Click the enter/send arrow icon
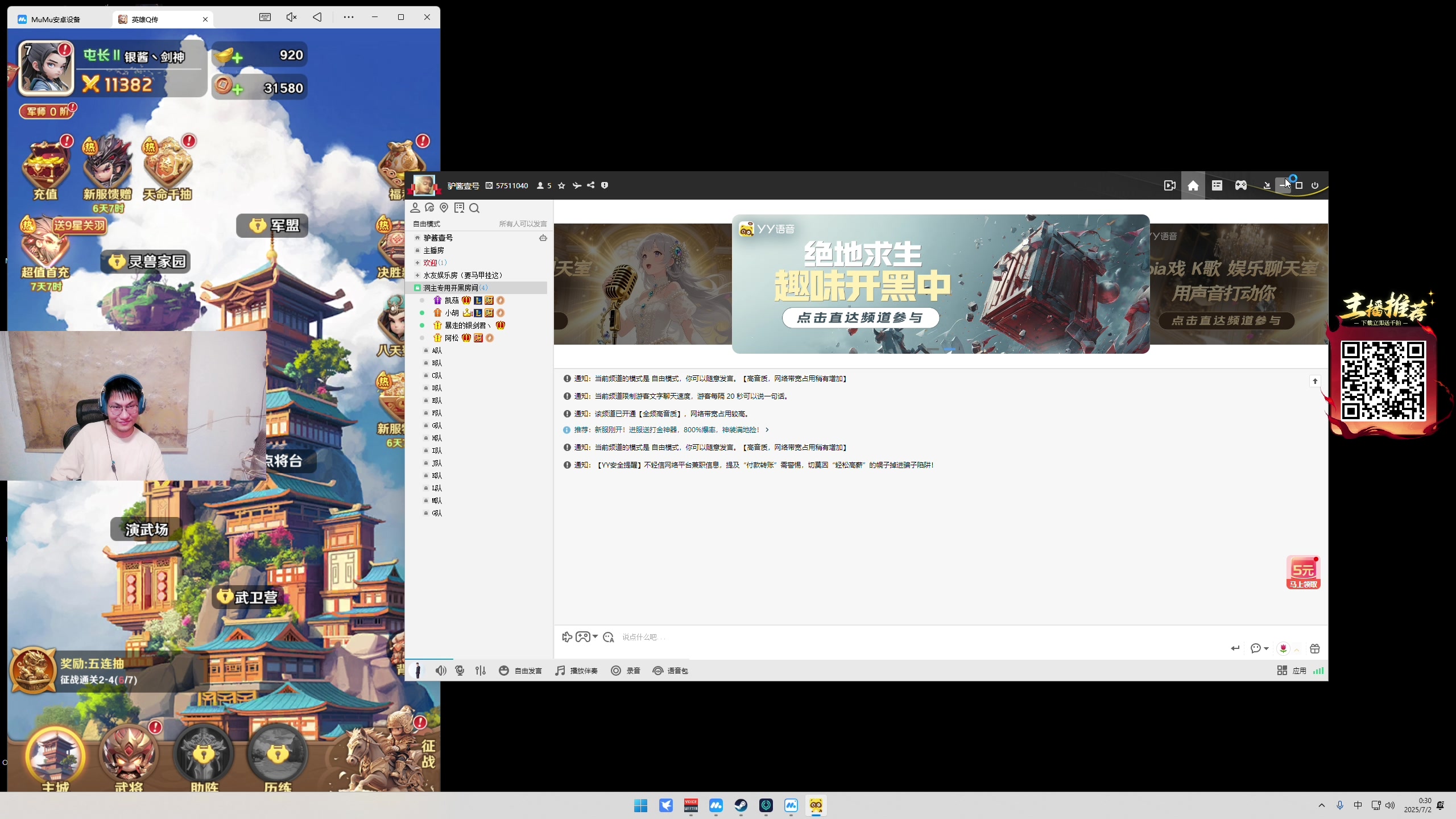The width and height of the screenshot is (1456, 819). 1235,648
